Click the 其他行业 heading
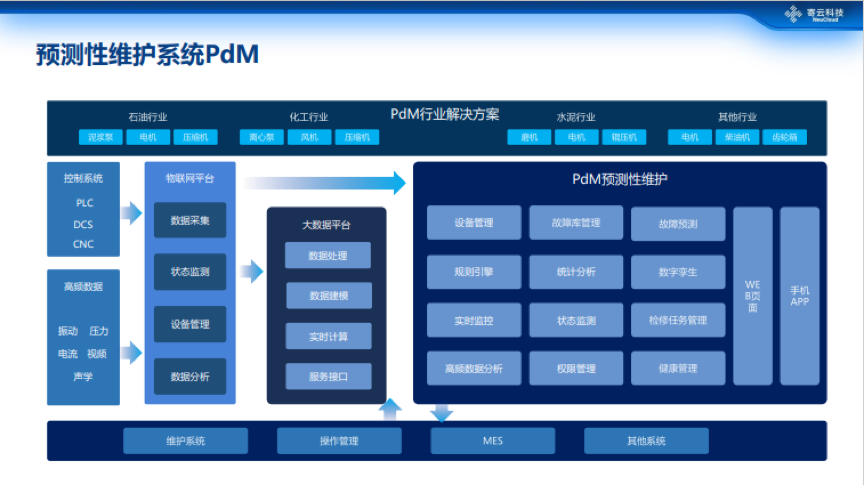Viewport: 864px width, 485px height. 737,117
